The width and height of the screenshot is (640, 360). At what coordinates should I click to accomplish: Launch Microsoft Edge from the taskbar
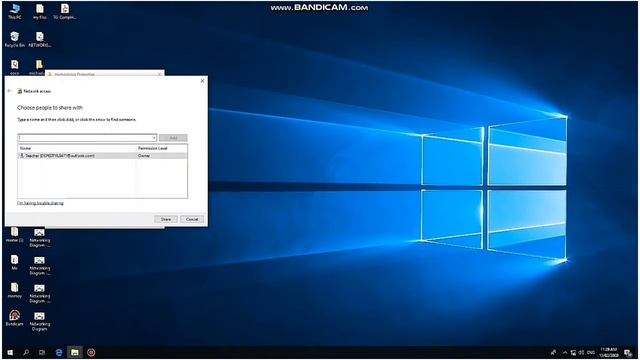click(59, 352)
